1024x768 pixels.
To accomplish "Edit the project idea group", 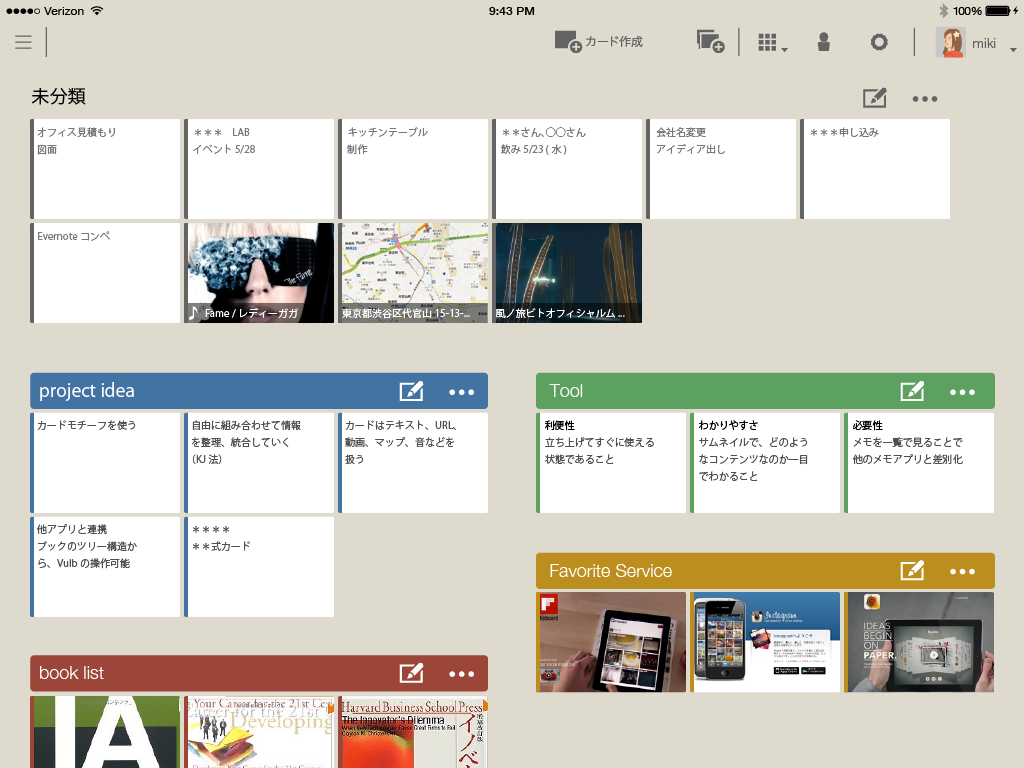I will pos(411,392).
